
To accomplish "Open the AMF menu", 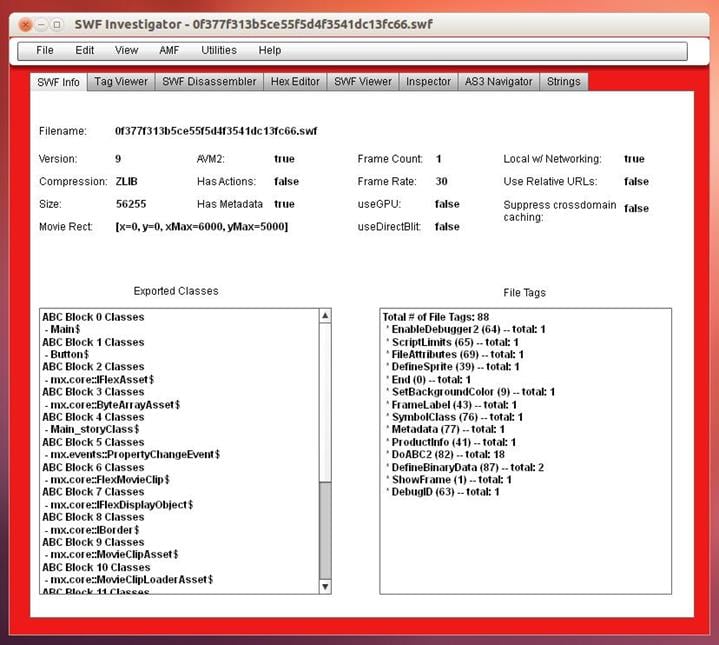I will coord(169,50).
